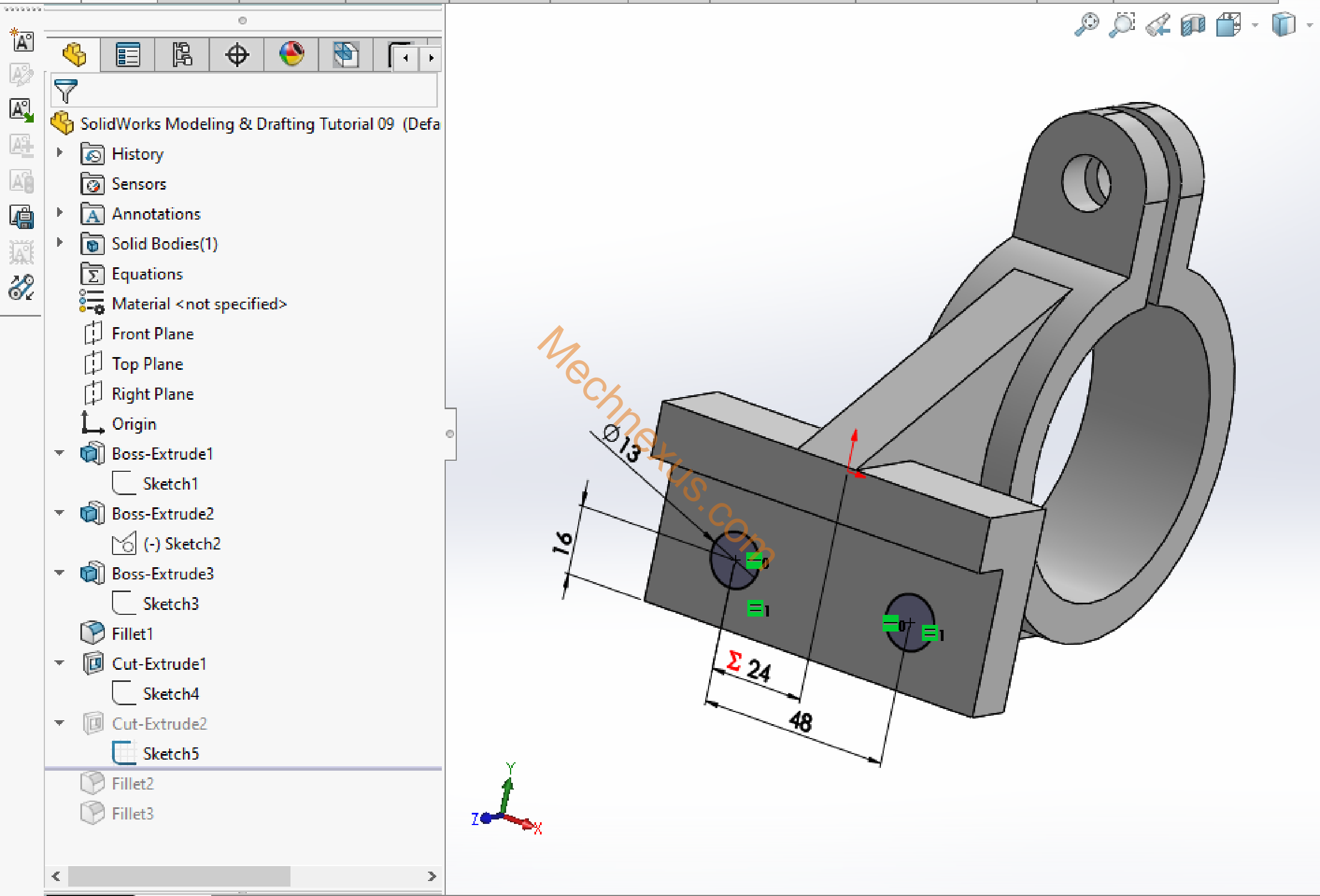Select the Fillet1 feature
This screenshot has width=1320, height=896.
click(x=132, y=634)
